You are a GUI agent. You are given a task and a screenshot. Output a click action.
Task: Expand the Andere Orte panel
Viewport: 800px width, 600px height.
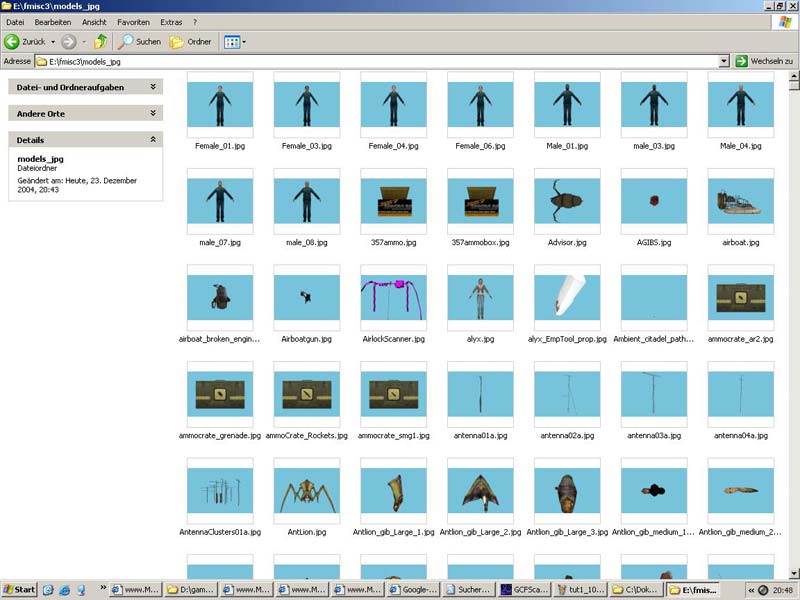[x=85, y=113]
